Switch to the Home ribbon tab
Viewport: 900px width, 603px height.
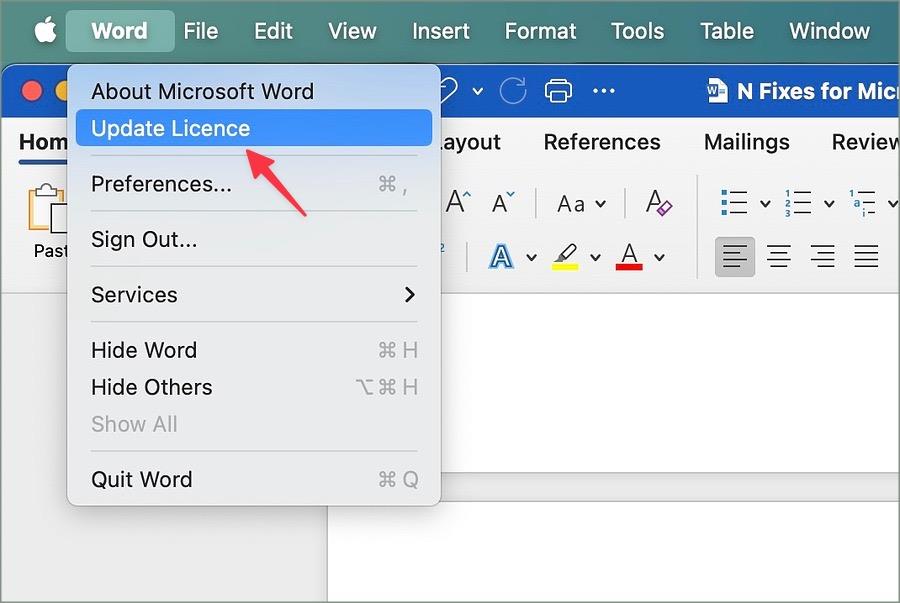(43, 142)
